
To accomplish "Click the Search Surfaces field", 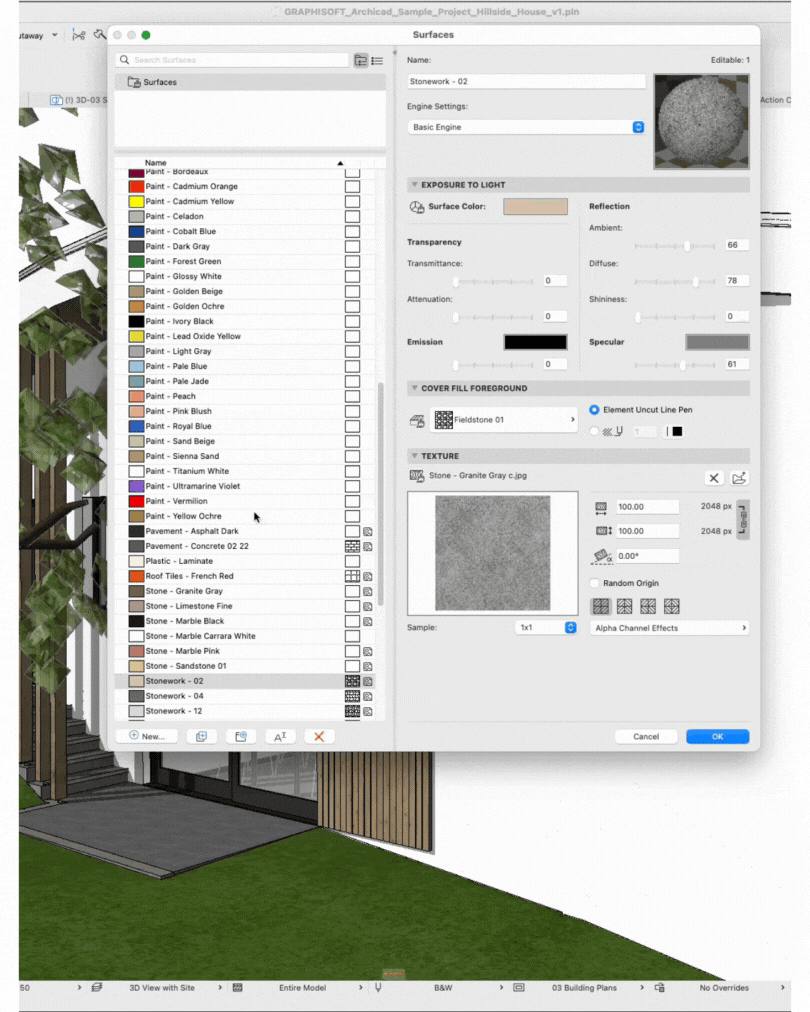I will click(232, 60).
